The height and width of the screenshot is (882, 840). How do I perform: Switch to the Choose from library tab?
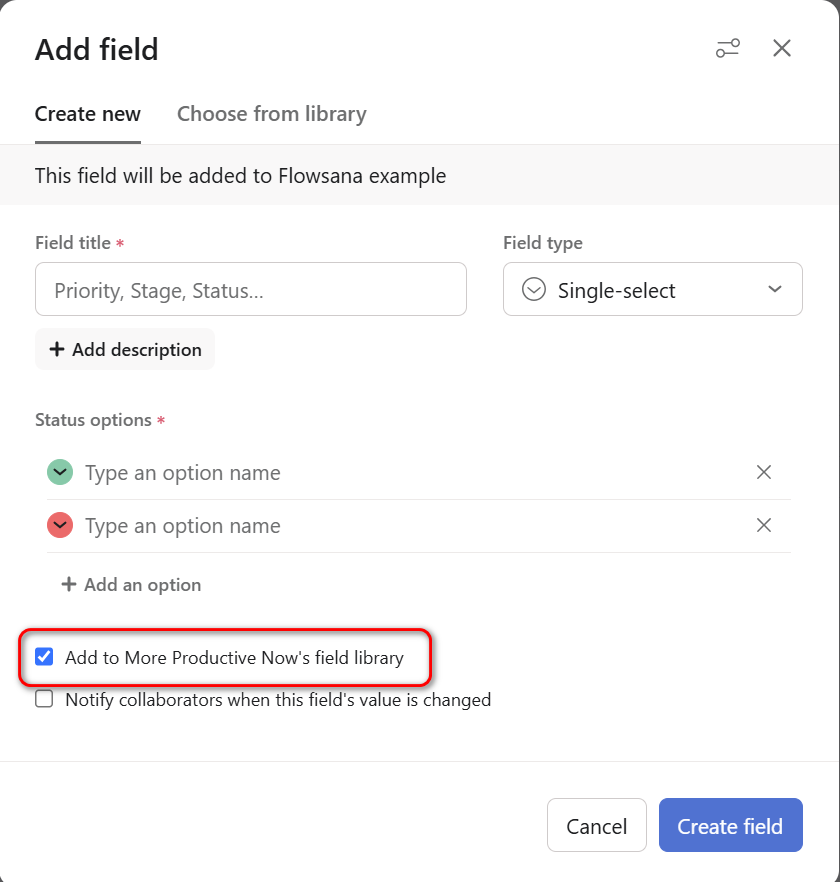[271, 114]
